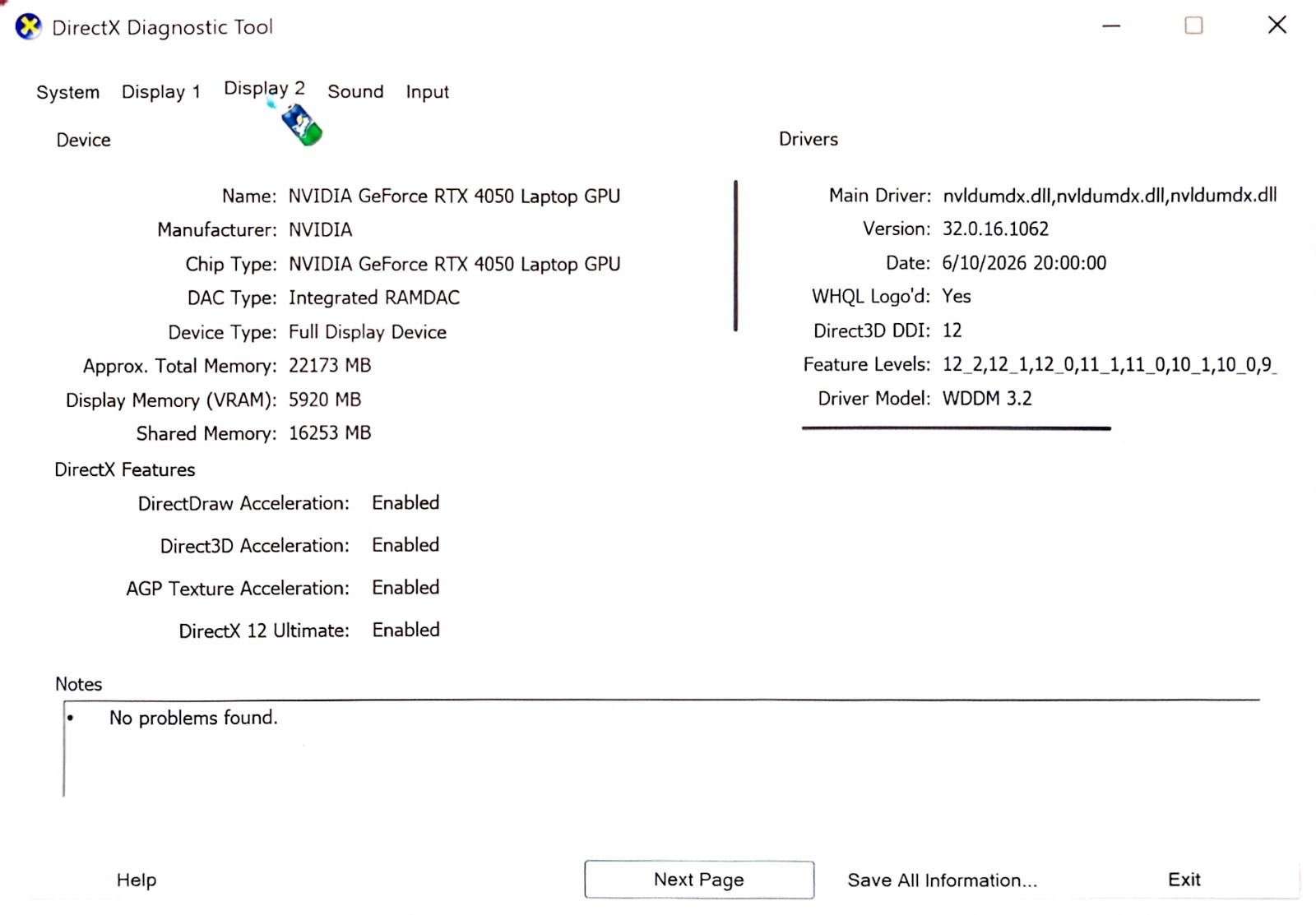Click driver date '6/10/2026 20:00:00'
Viewport: 1316px width, 915px height.
pyautogui.click(x=1024, y=263)
